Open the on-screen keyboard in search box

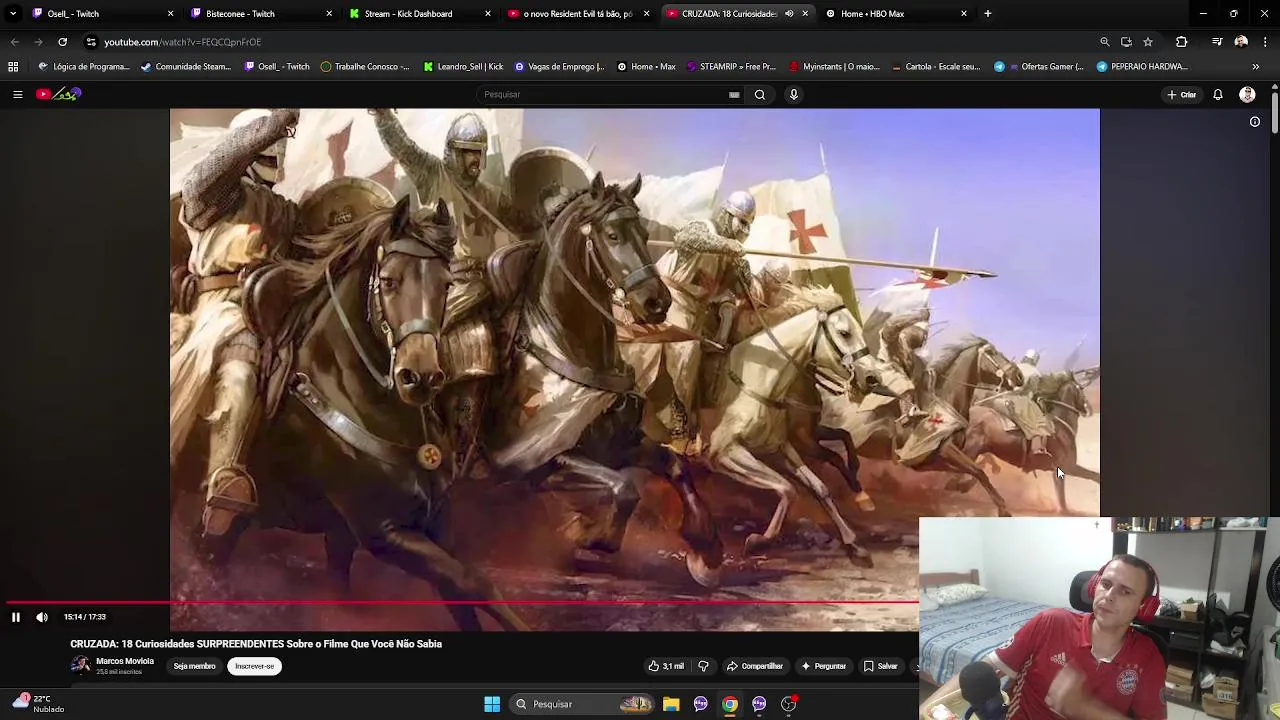[x=734, y=94]
